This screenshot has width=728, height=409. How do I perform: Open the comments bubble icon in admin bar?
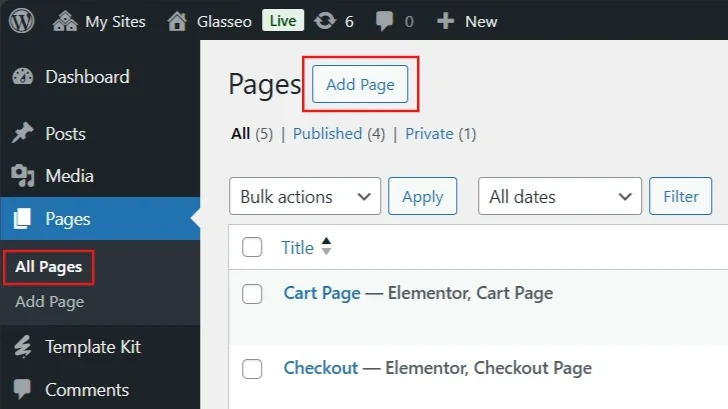point(383,21)
